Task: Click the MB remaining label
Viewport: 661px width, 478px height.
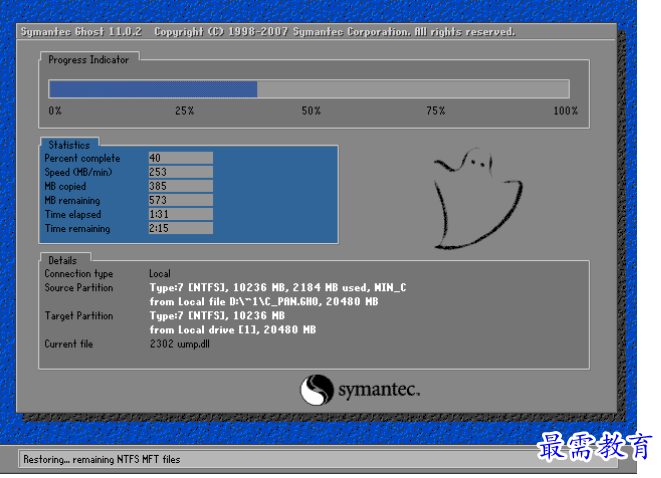Action: coord(73,201)
